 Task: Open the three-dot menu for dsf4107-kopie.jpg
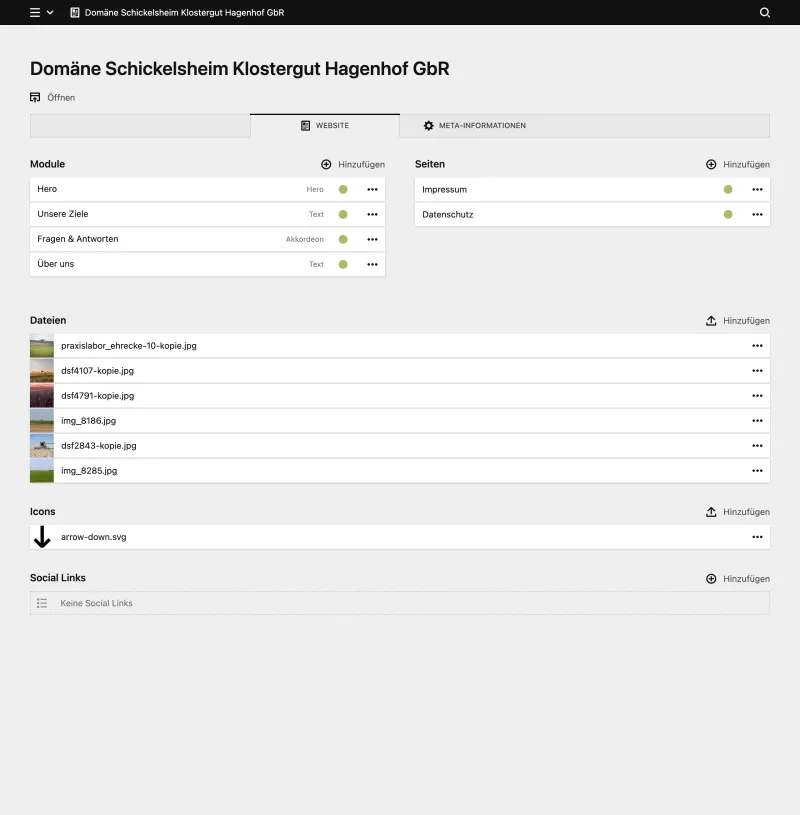pyautogui.click(x=757, y=370)
